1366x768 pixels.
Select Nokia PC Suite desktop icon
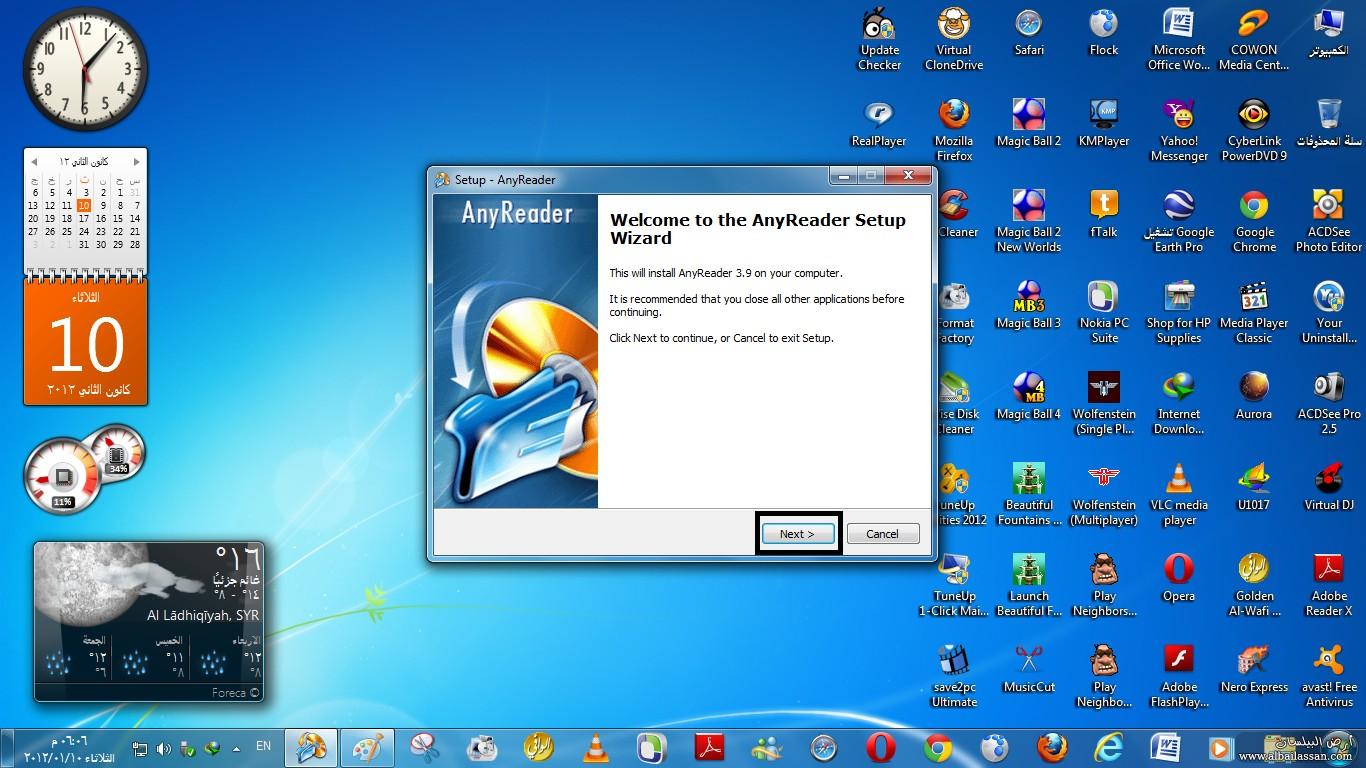[1104, 313]
